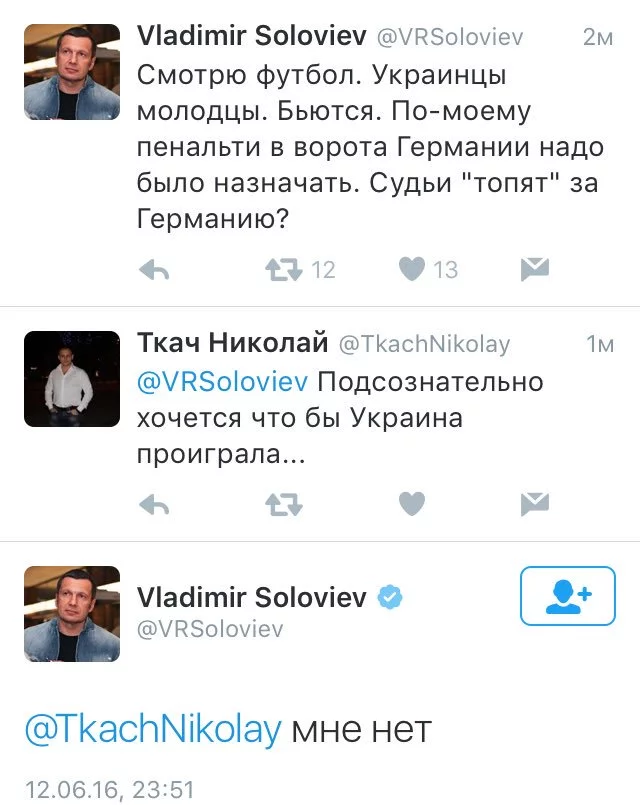640x805 pixels.
Task: Follow Vladimir Soloviev with the add-user button
Action: click(567, 596)
